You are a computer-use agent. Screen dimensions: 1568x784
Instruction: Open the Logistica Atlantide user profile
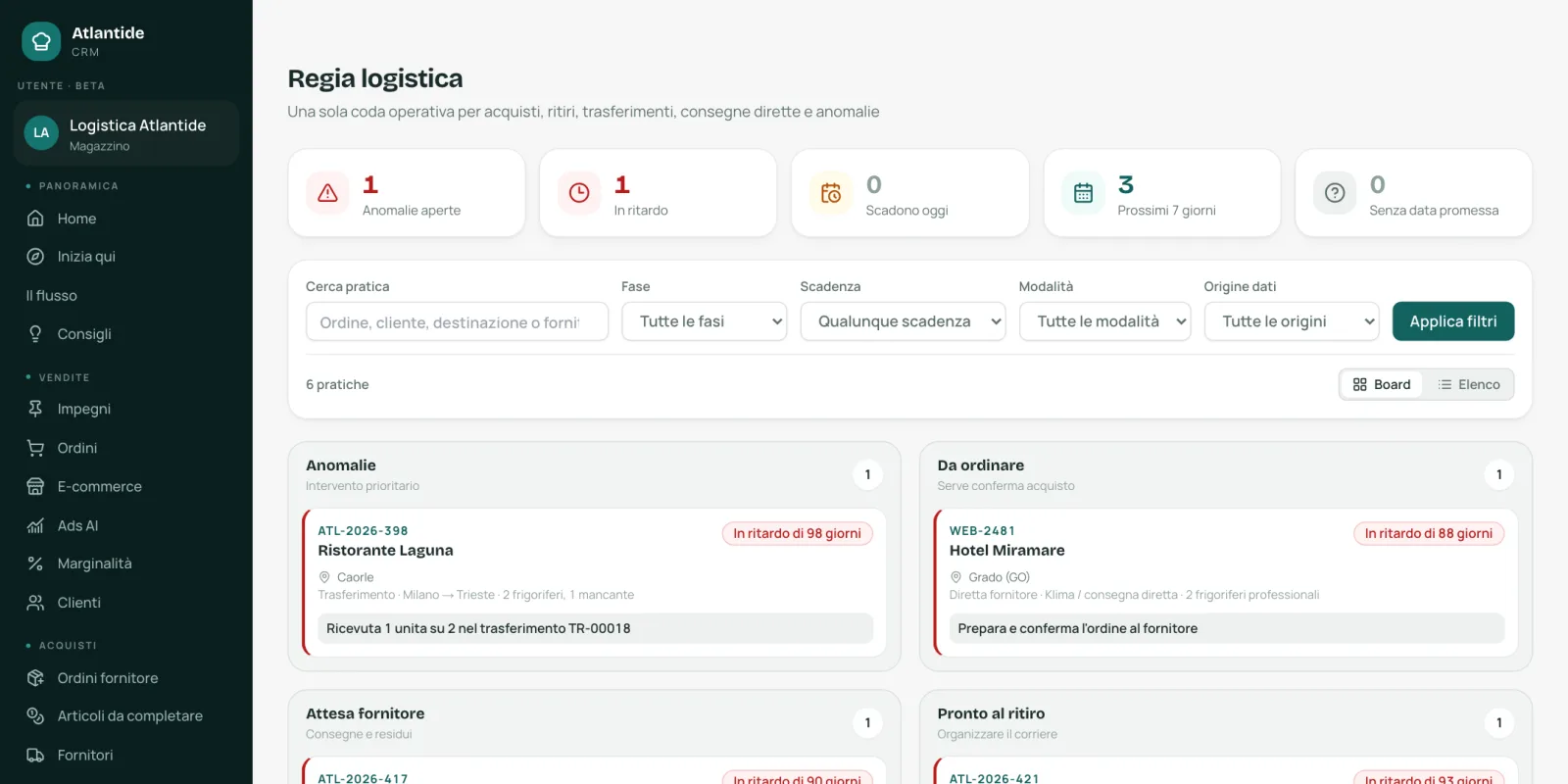point(126,133)
